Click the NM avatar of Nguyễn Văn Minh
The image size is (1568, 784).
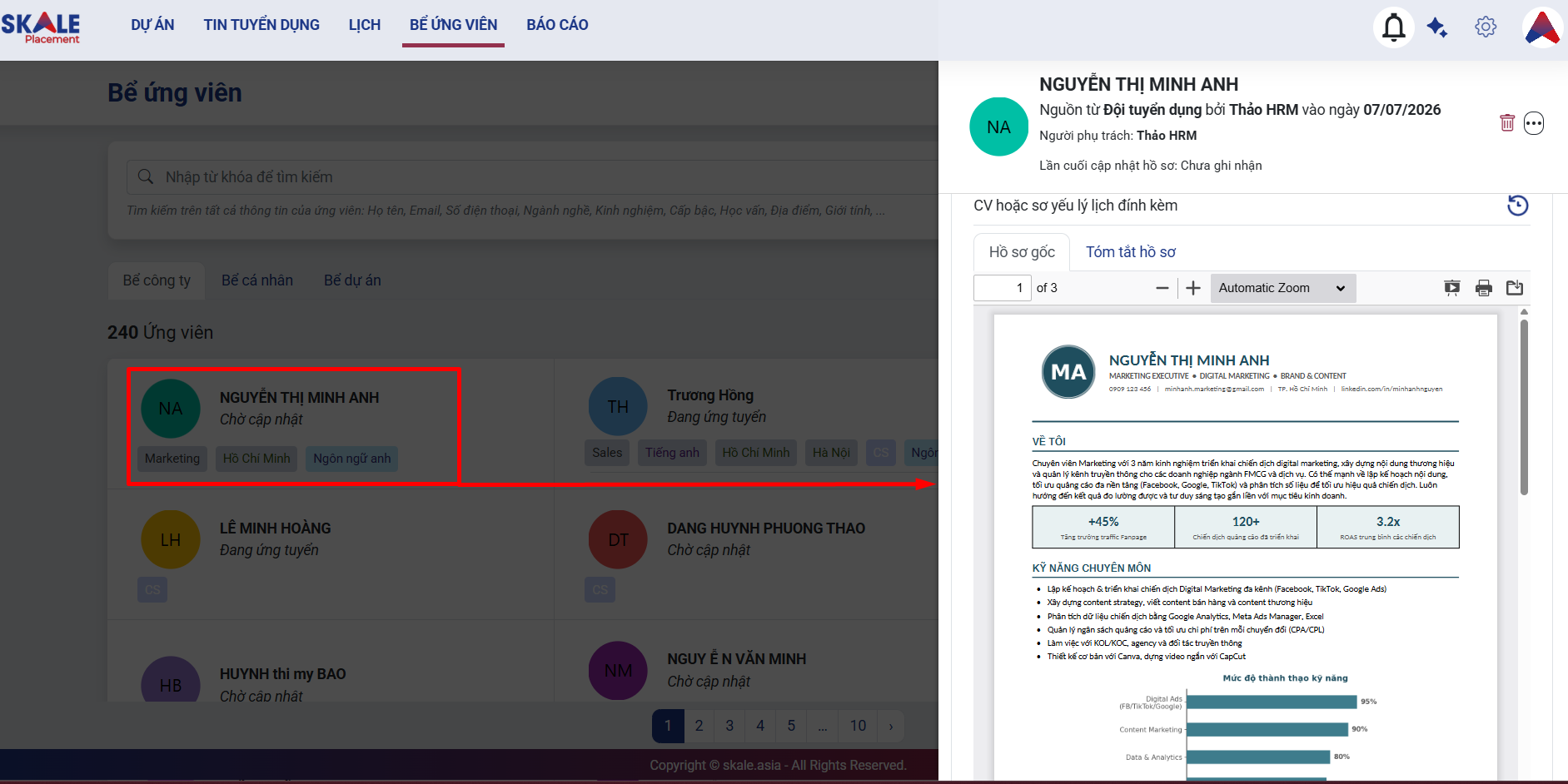pos(618,670)
